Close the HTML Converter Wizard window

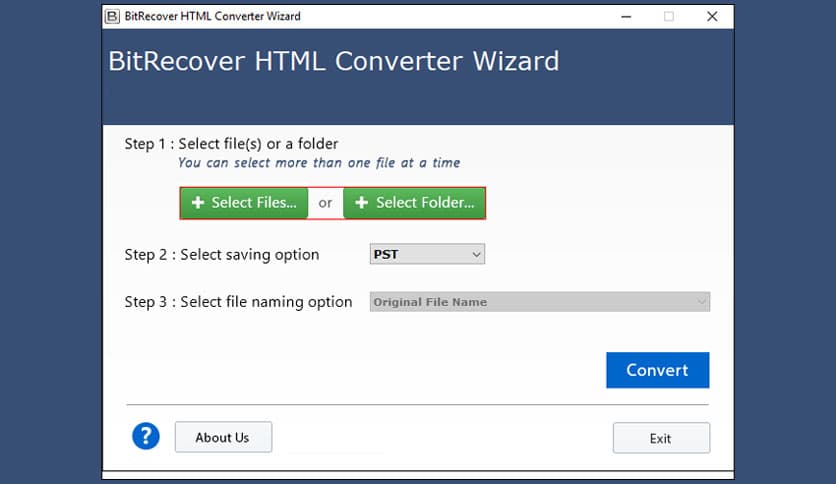712,17
